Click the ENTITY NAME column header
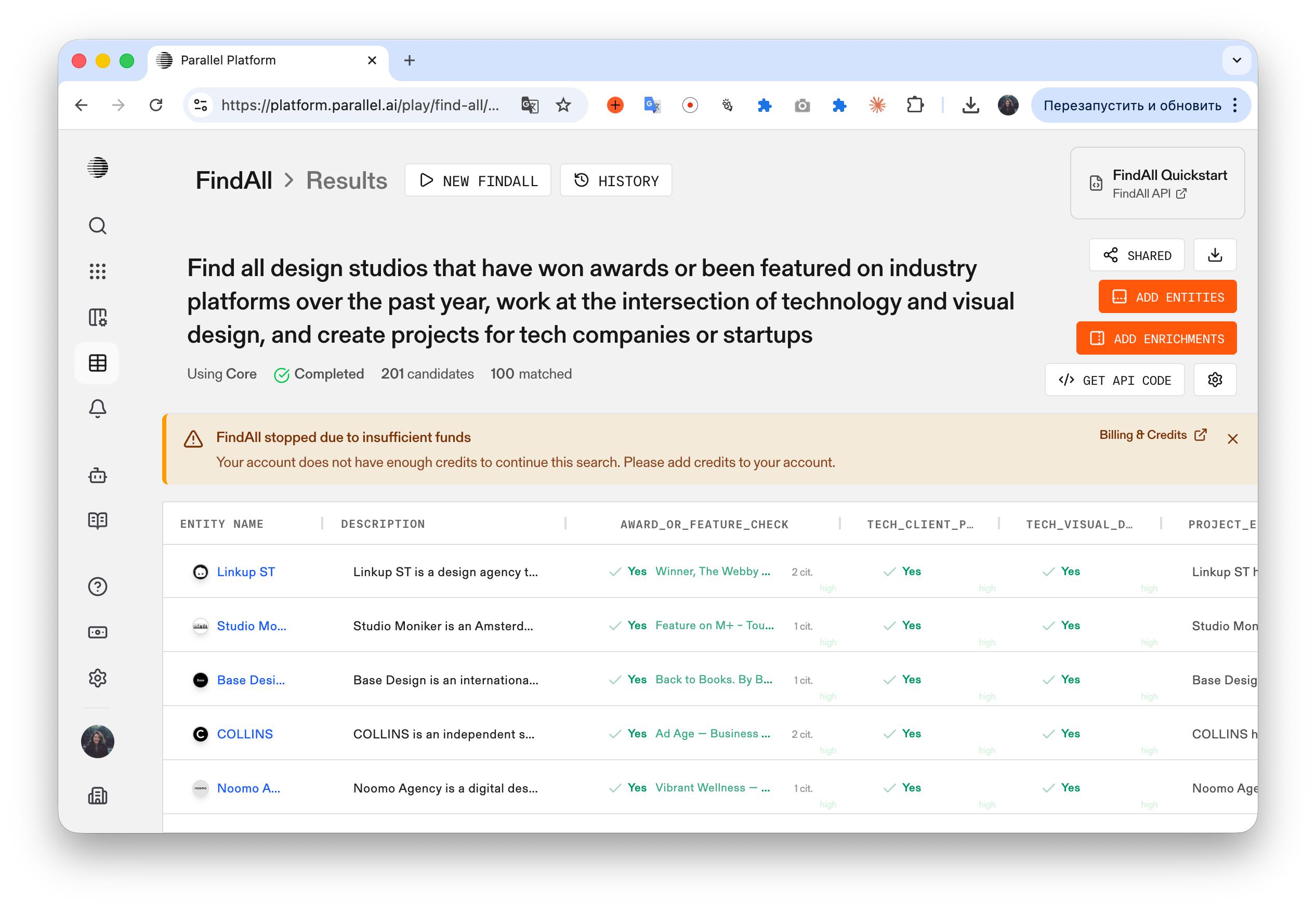1316x910 pixels. [222, 524]
